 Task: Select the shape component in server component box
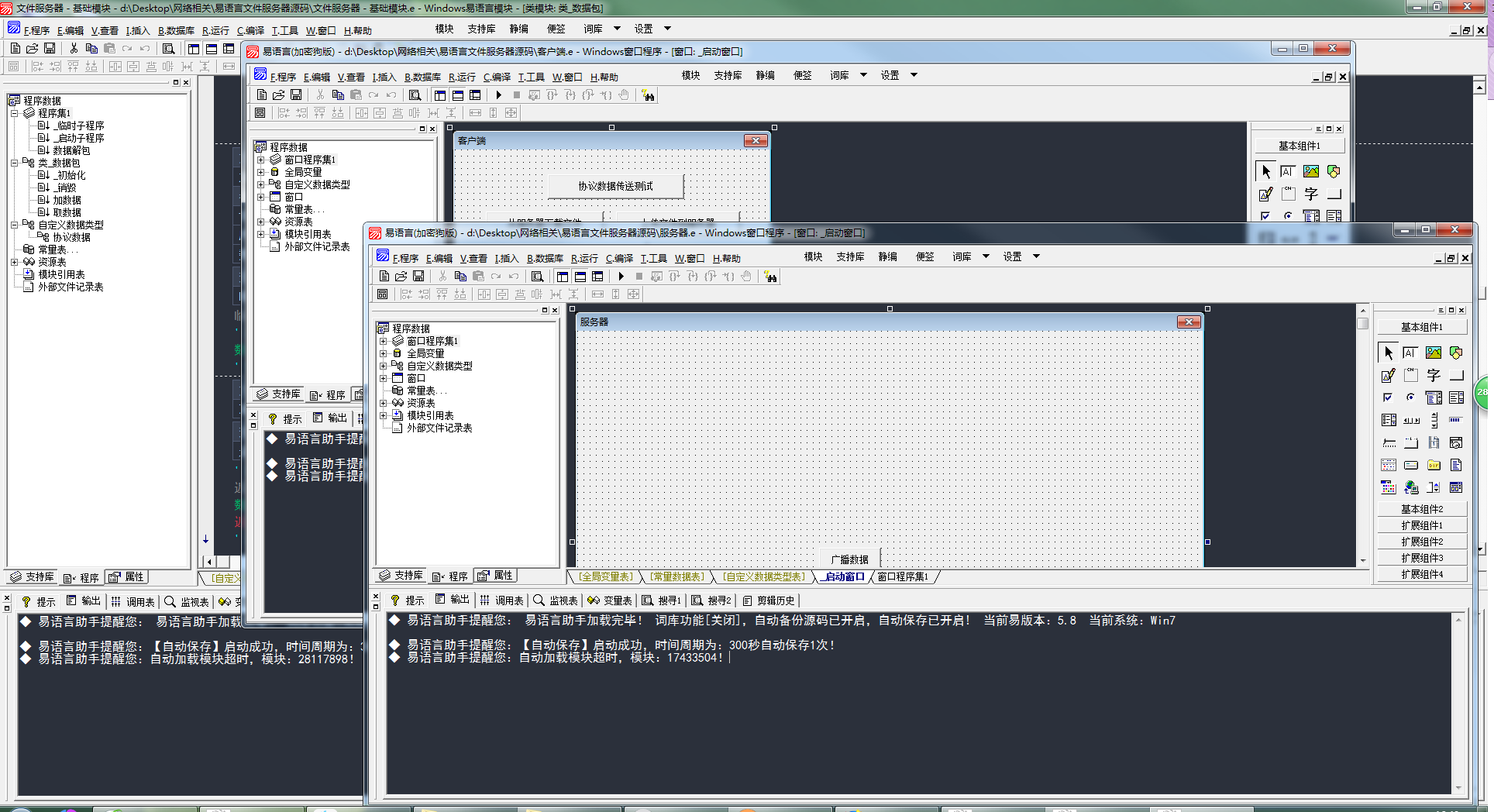pyautogui.click(x=1456, y=353)
